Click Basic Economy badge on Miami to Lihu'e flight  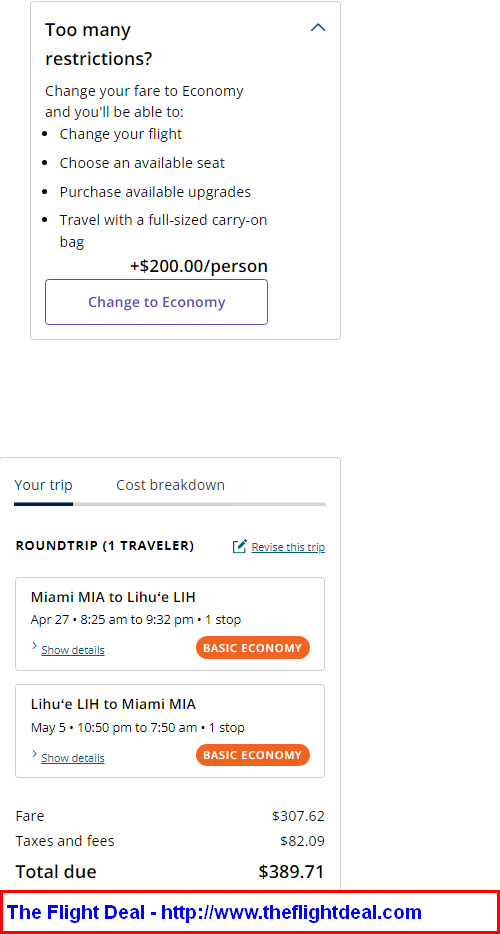click(x=253, y=647)
